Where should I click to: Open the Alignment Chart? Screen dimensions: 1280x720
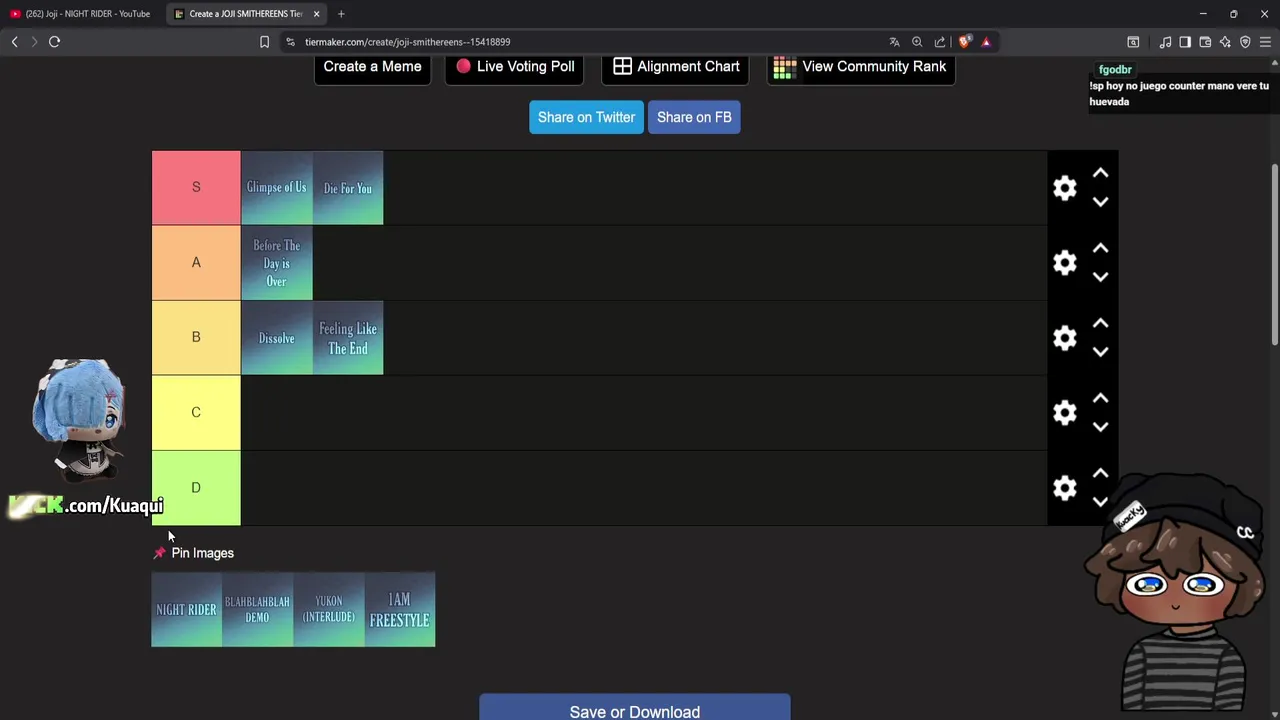pyautogui.click(x=675, y=67)
